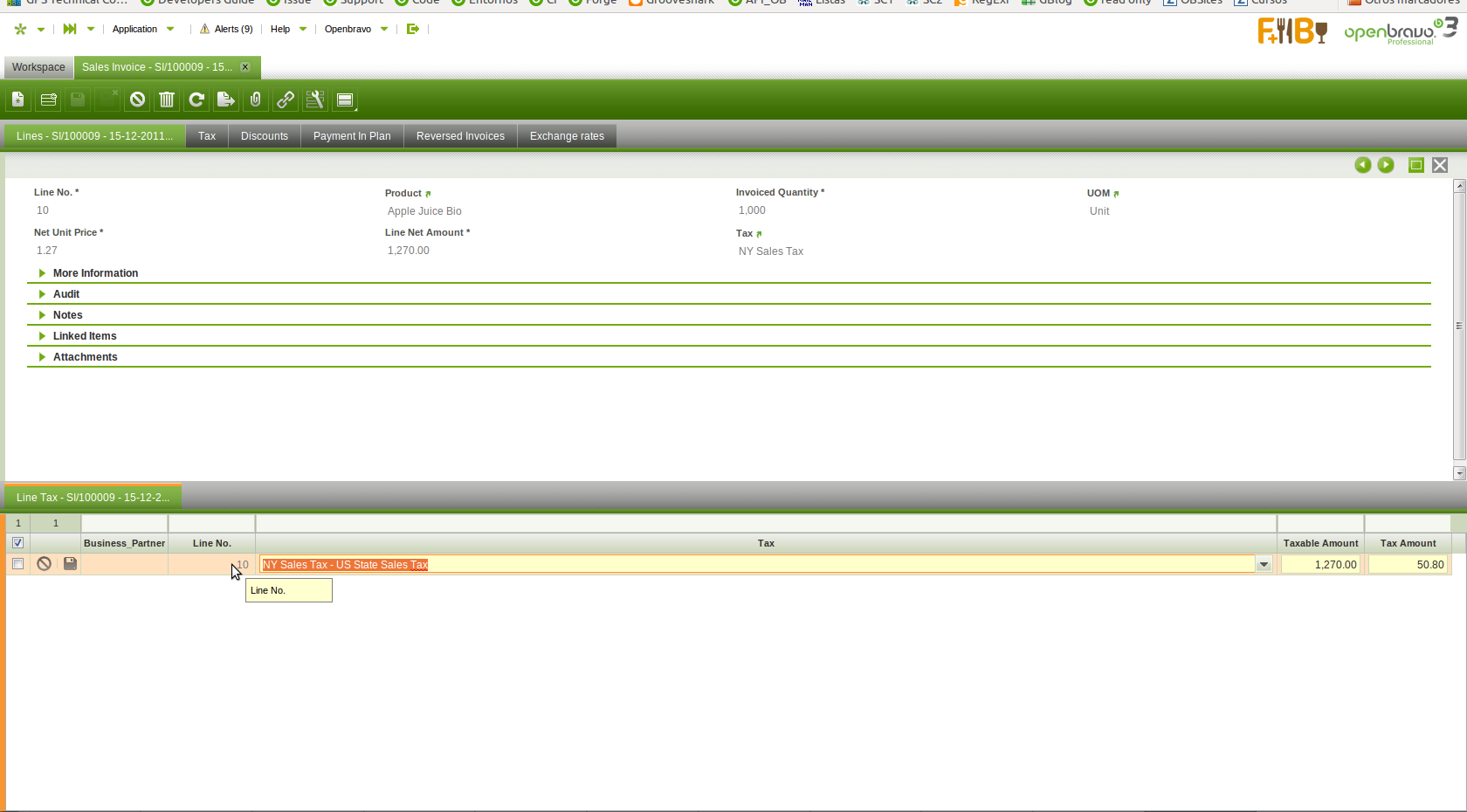Screen dimensions: 1467x812
Task: Open attachments via the paperclip icon
Action: (x=256, y=100)
